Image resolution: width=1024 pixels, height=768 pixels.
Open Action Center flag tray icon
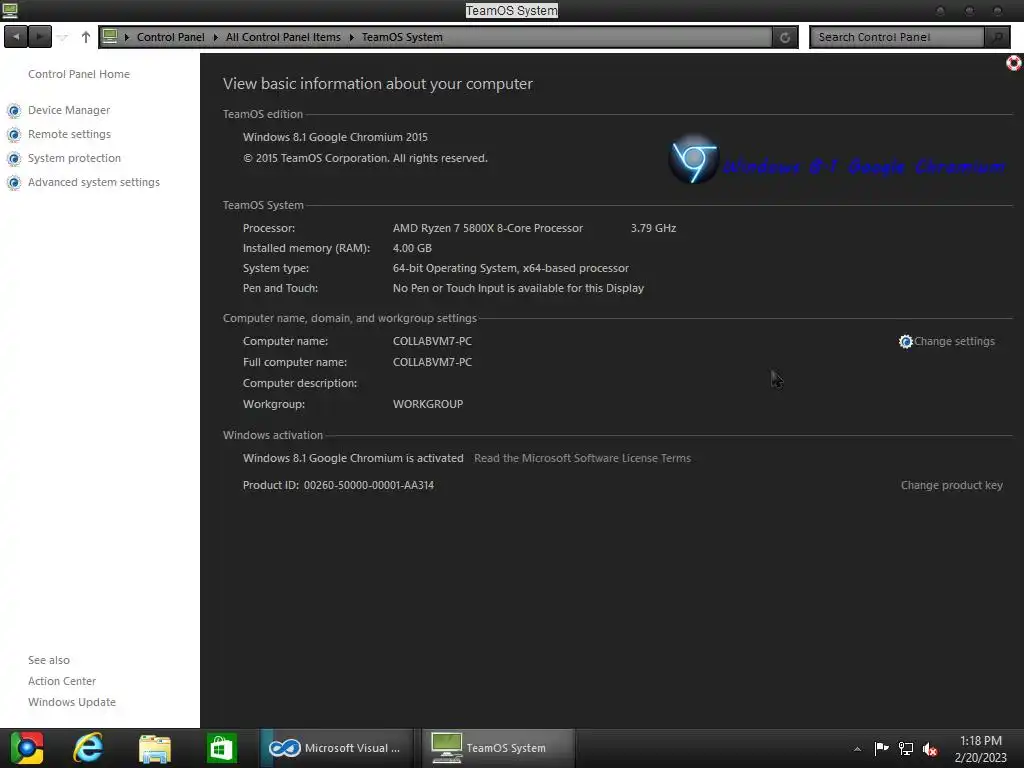881,748
